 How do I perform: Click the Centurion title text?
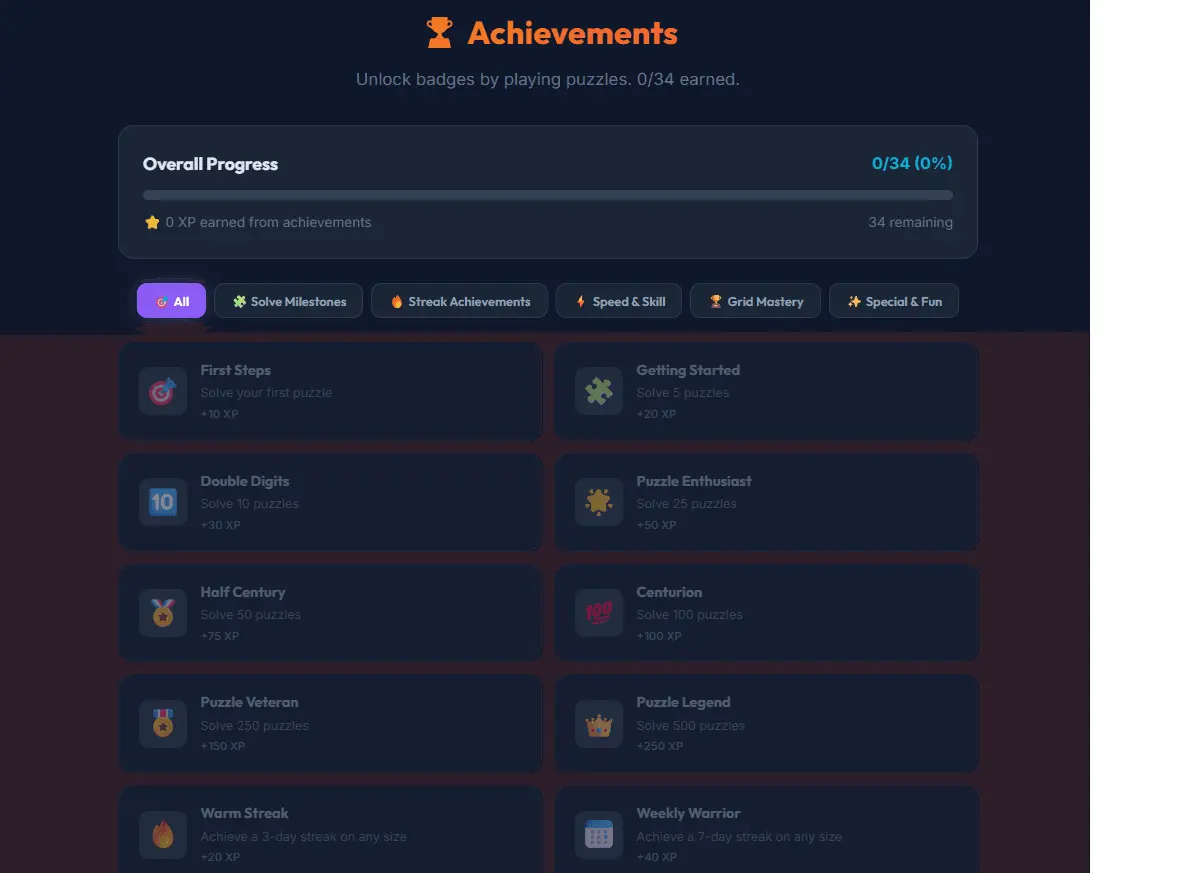pyautogui.click(x=669, y=592)
